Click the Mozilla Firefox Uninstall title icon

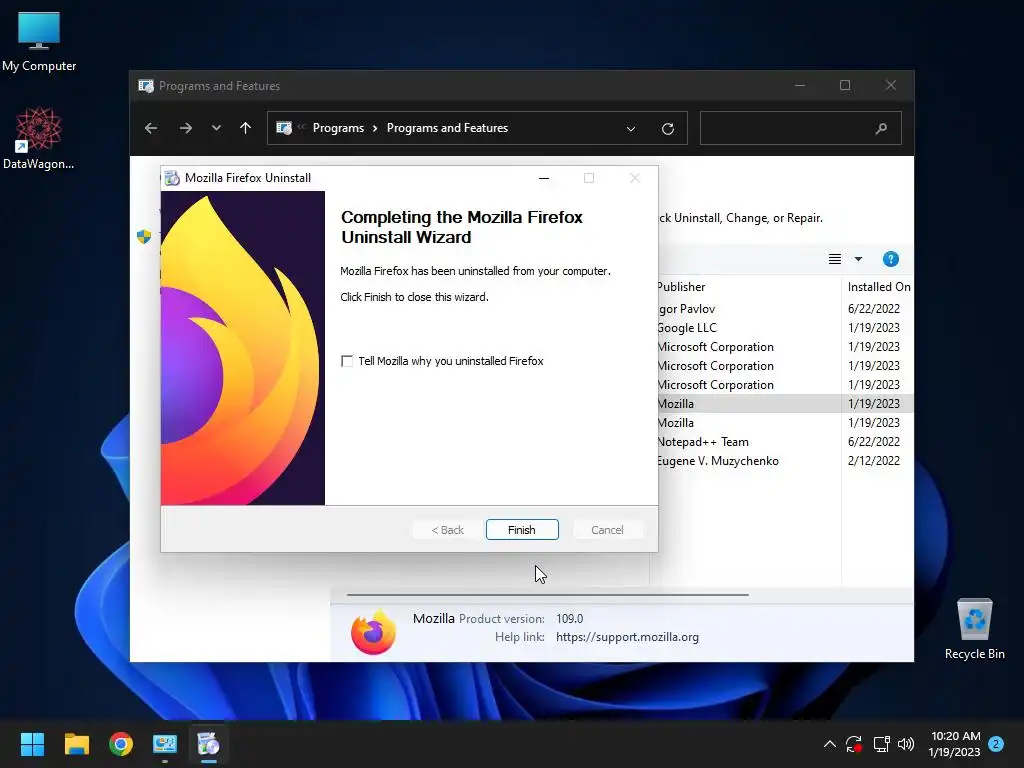coord(172,178)
